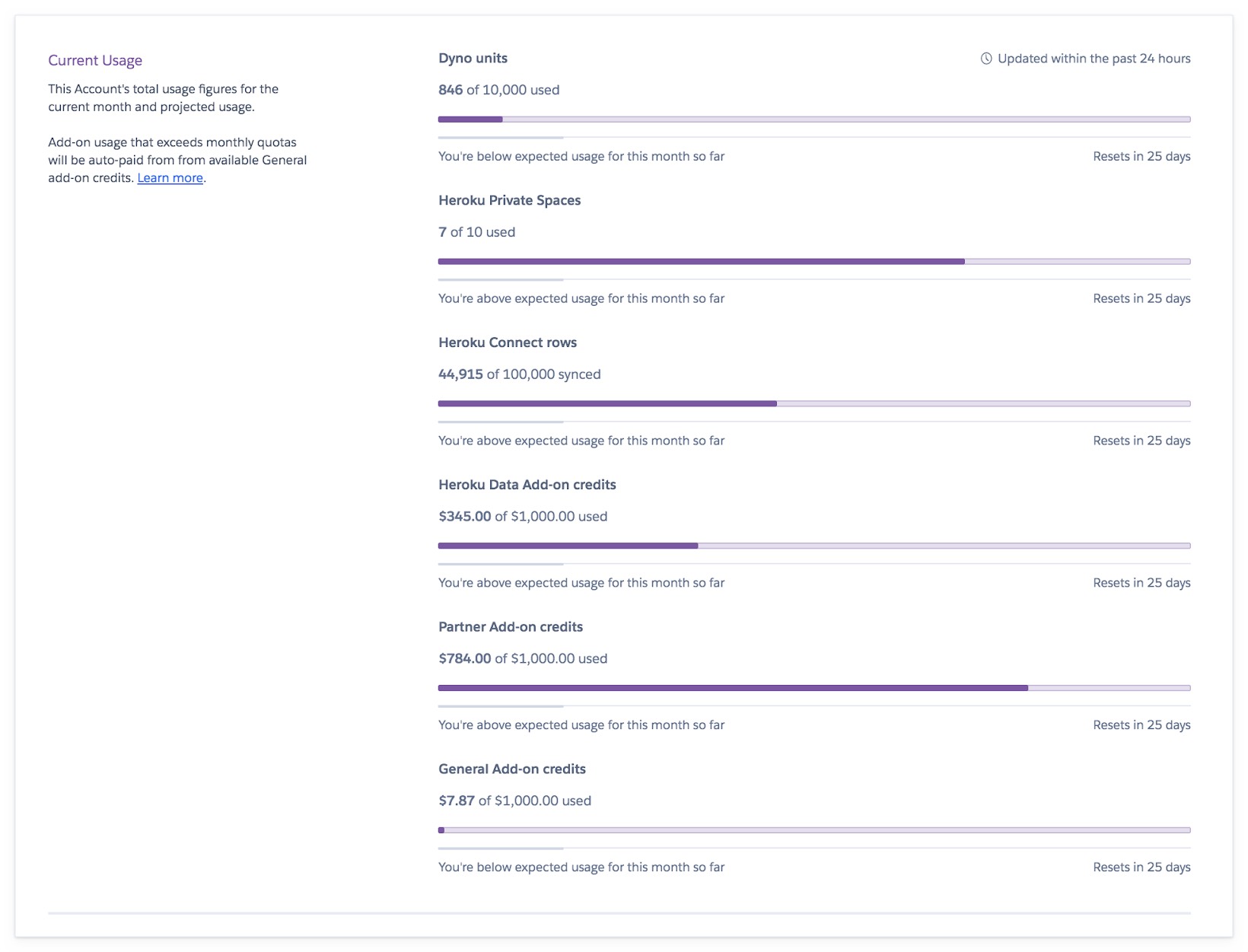Image resolution: width=1248 pixels, height=952 pixels.
Task: Click the Heroku Connect rows progress bar
Action: pos(813,403)
